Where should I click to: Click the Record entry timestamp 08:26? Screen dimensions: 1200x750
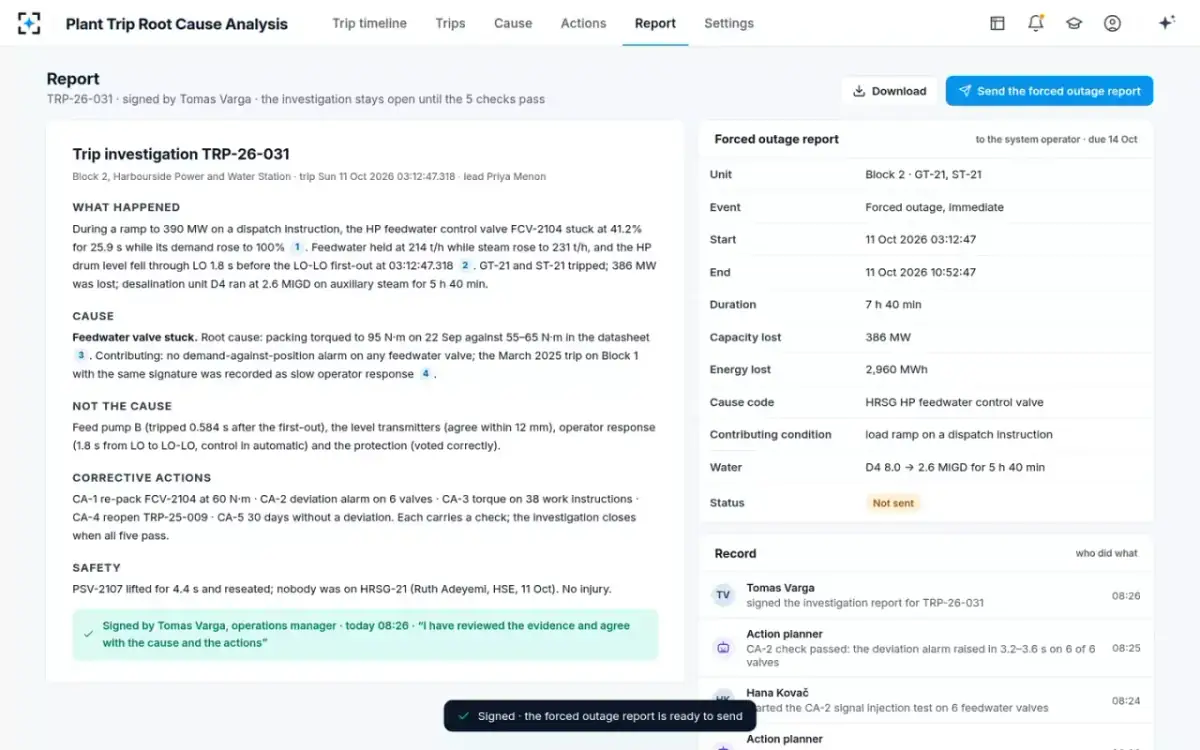pos(1126,595)
